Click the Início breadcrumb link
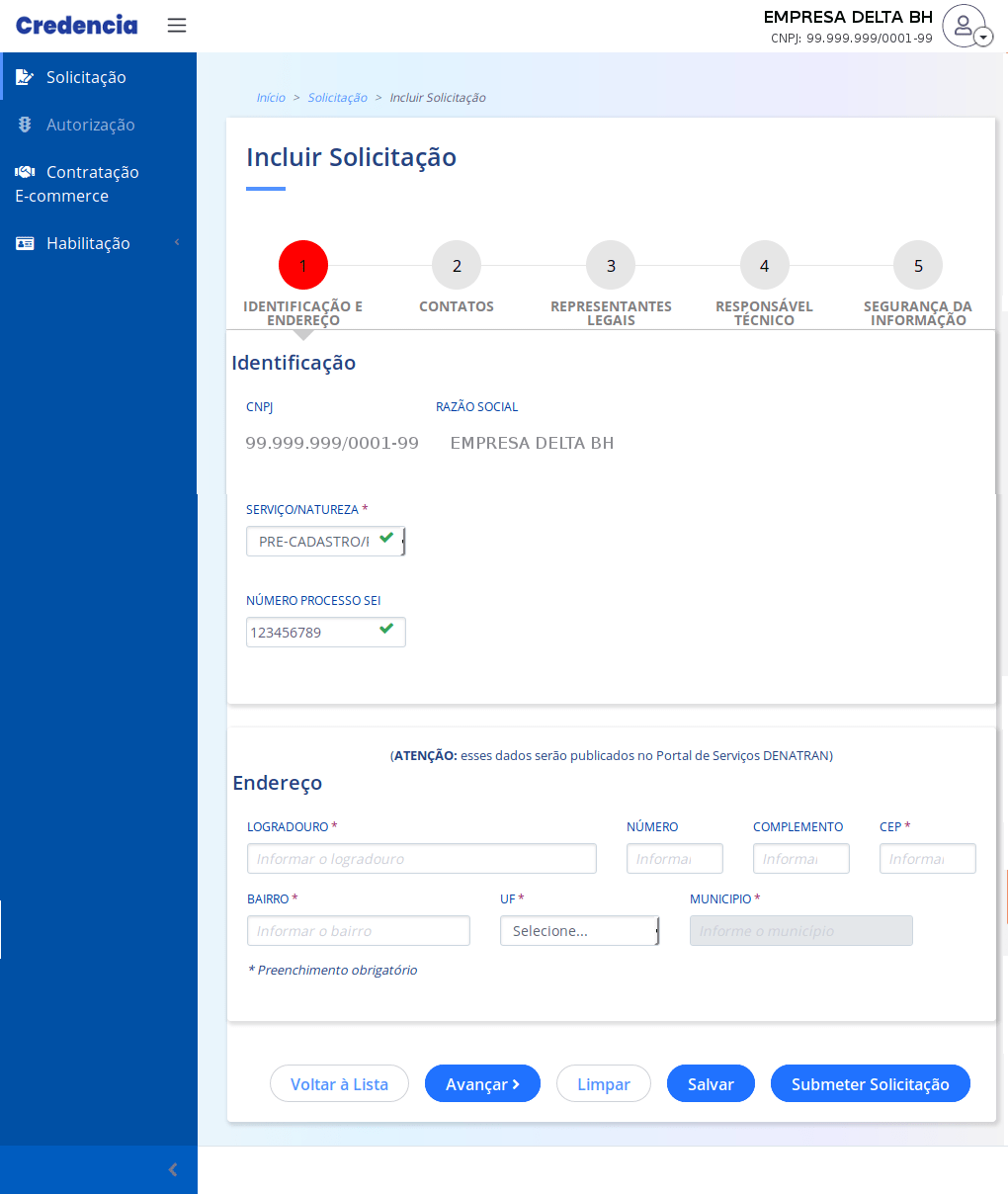Viewport: 1008px width, 1195px height. (x=271, y=98)
